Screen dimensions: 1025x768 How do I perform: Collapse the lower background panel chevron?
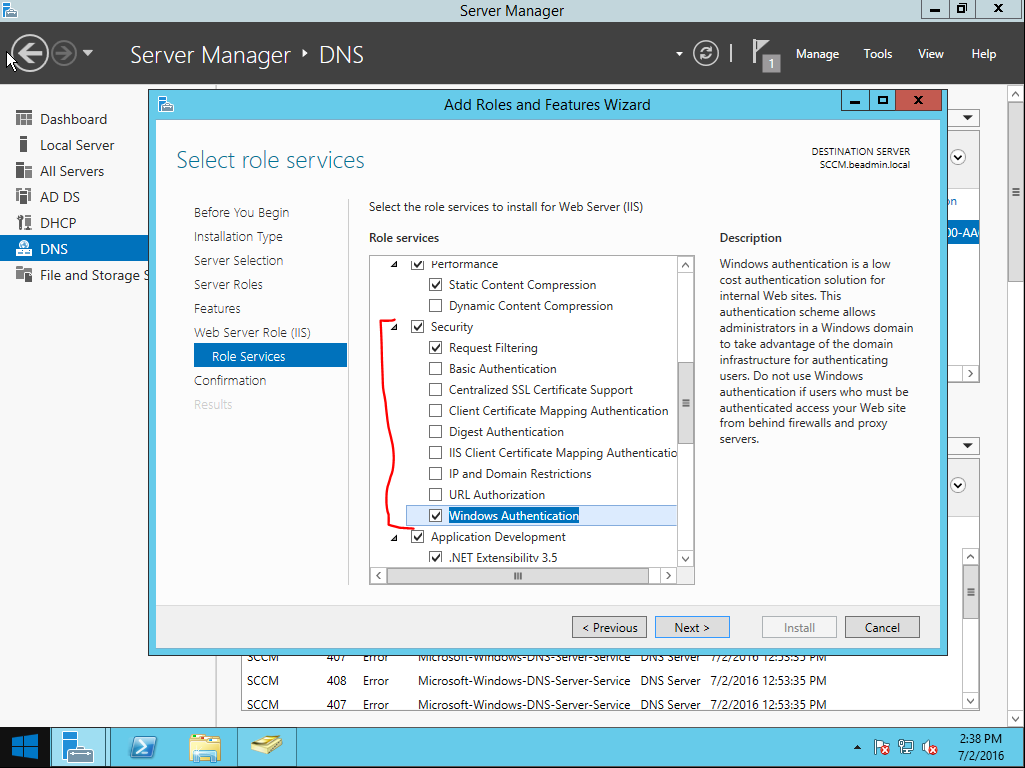click(958, 485)
